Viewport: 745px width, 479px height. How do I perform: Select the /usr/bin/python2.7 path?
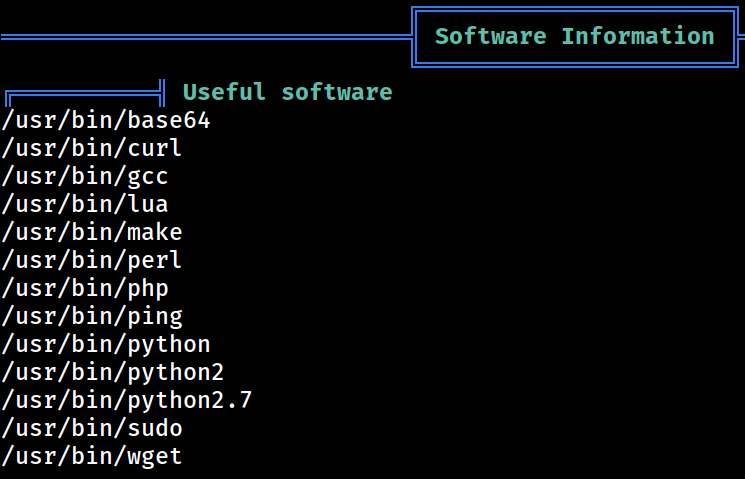pos(126,401)
